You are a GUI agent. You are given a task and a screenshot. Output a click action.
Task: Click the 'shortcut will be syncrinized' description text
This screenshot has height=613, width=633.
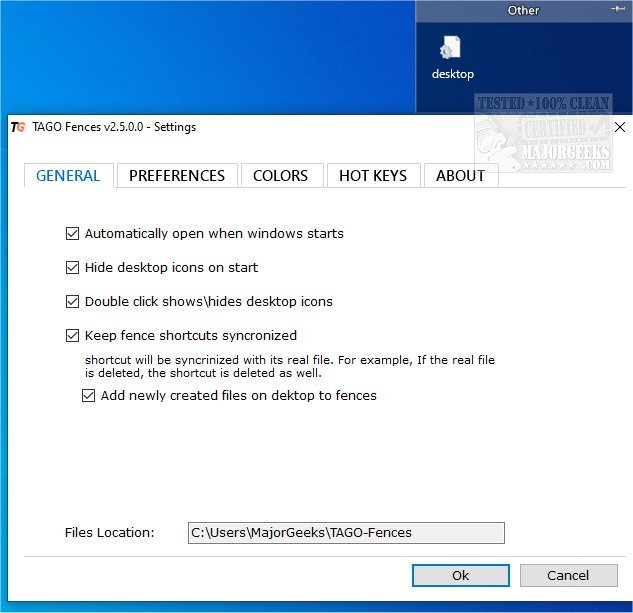(x=289, y=366)
